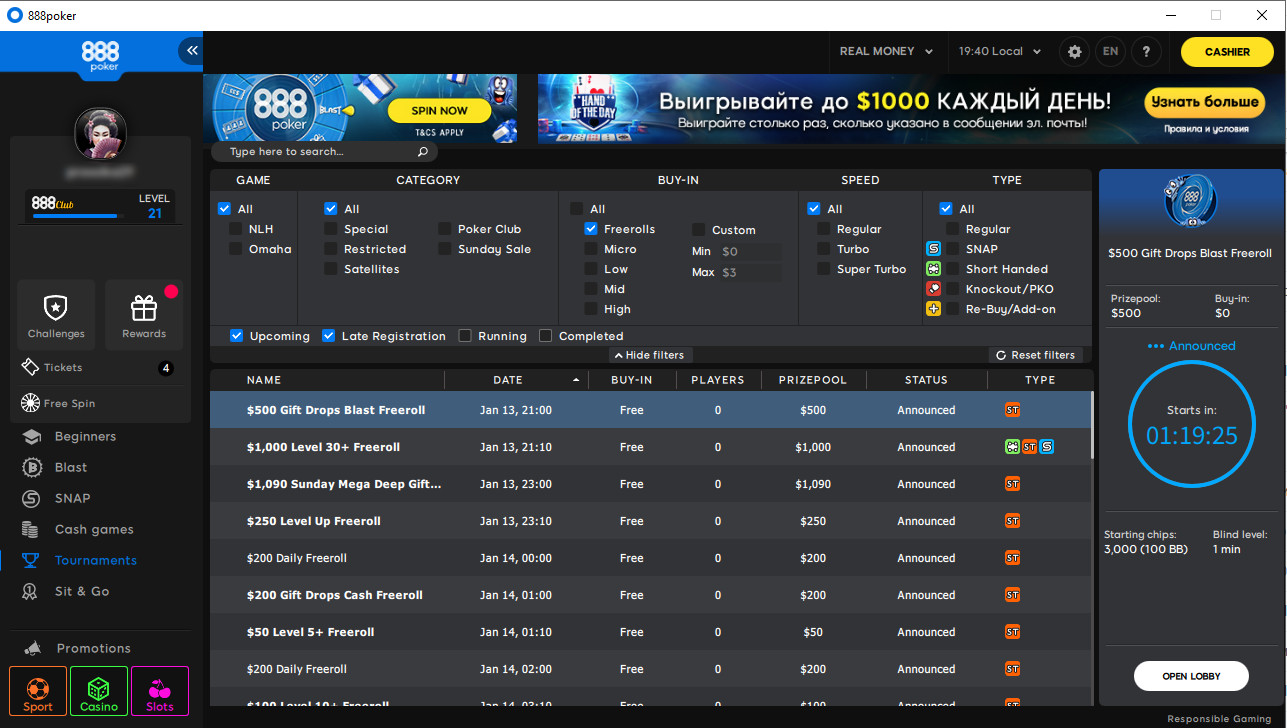Toggle the Omaha game checkbox

coord(237,249)
